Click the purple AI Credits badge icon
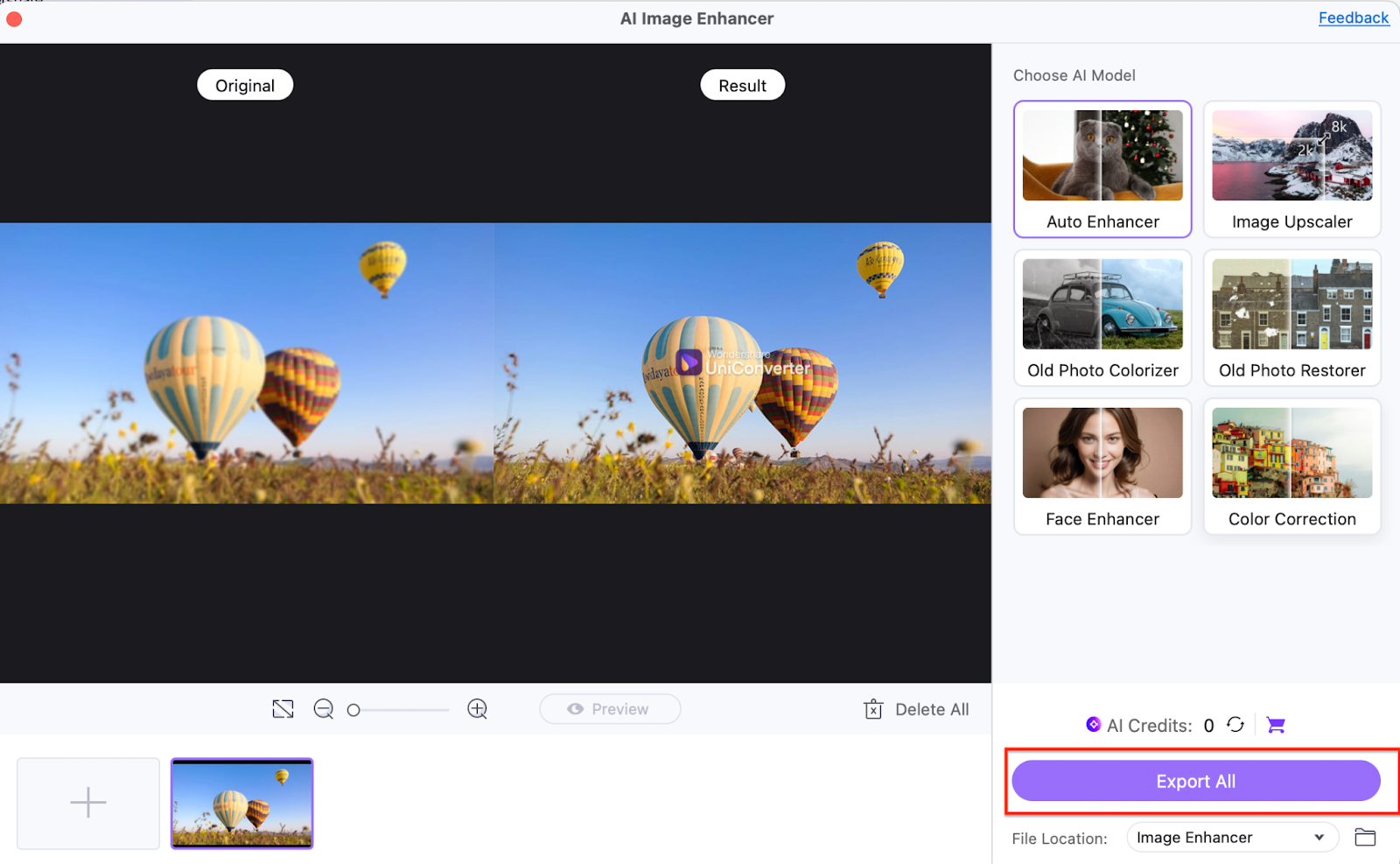1400x864 pixels. 1093,725
